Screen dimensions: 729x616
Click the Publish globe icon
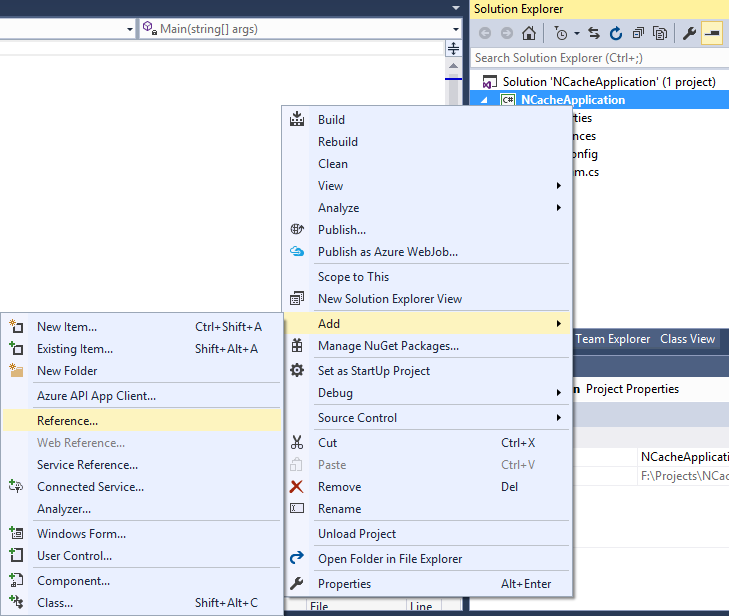[297, 229]
